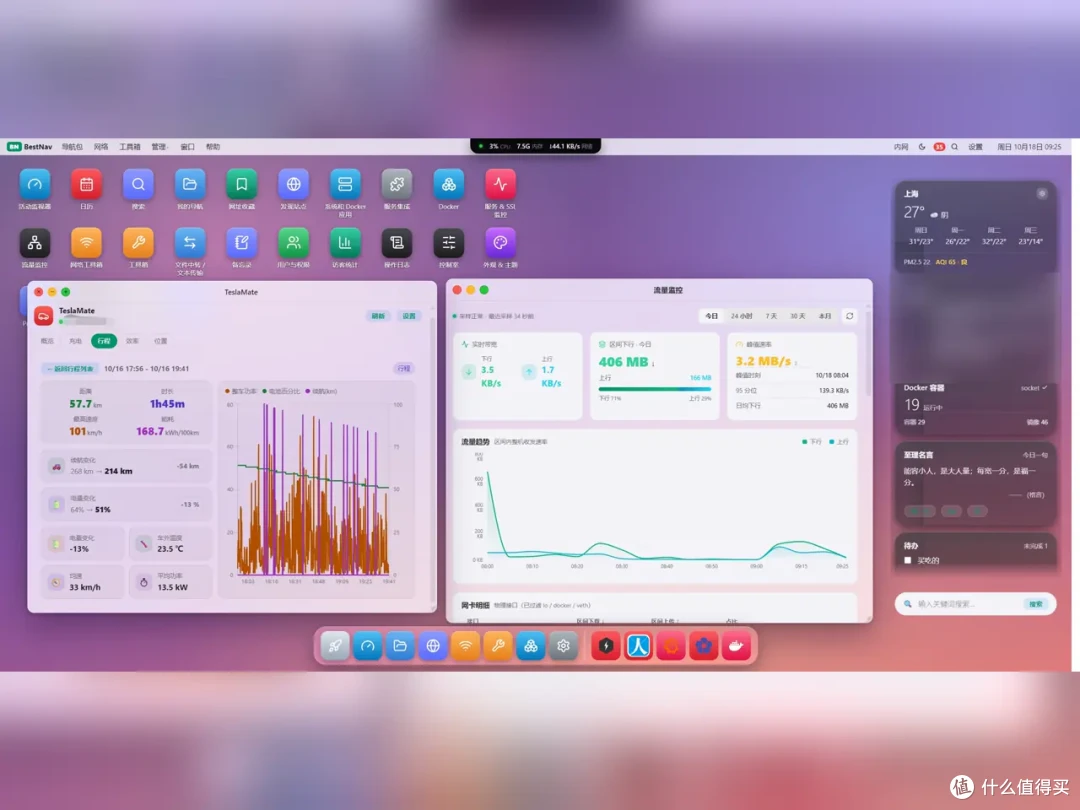This screenshot has width=1080, height=810.
Task: Click the rocket launcher icon in the dock
Action: coord(335,646)
